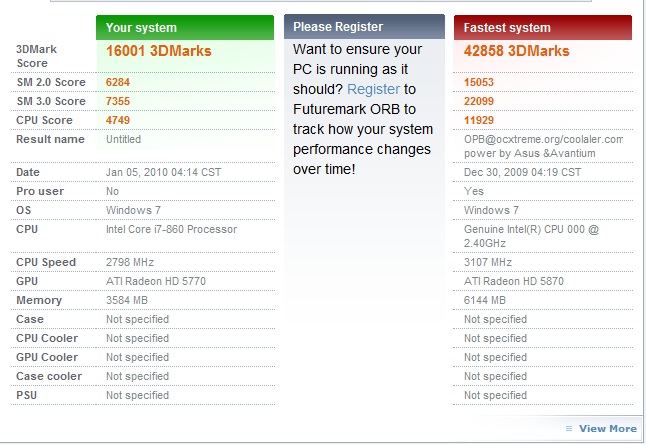Click the Memory row label
Screen dimensions: 646x445
click(39, 300)
